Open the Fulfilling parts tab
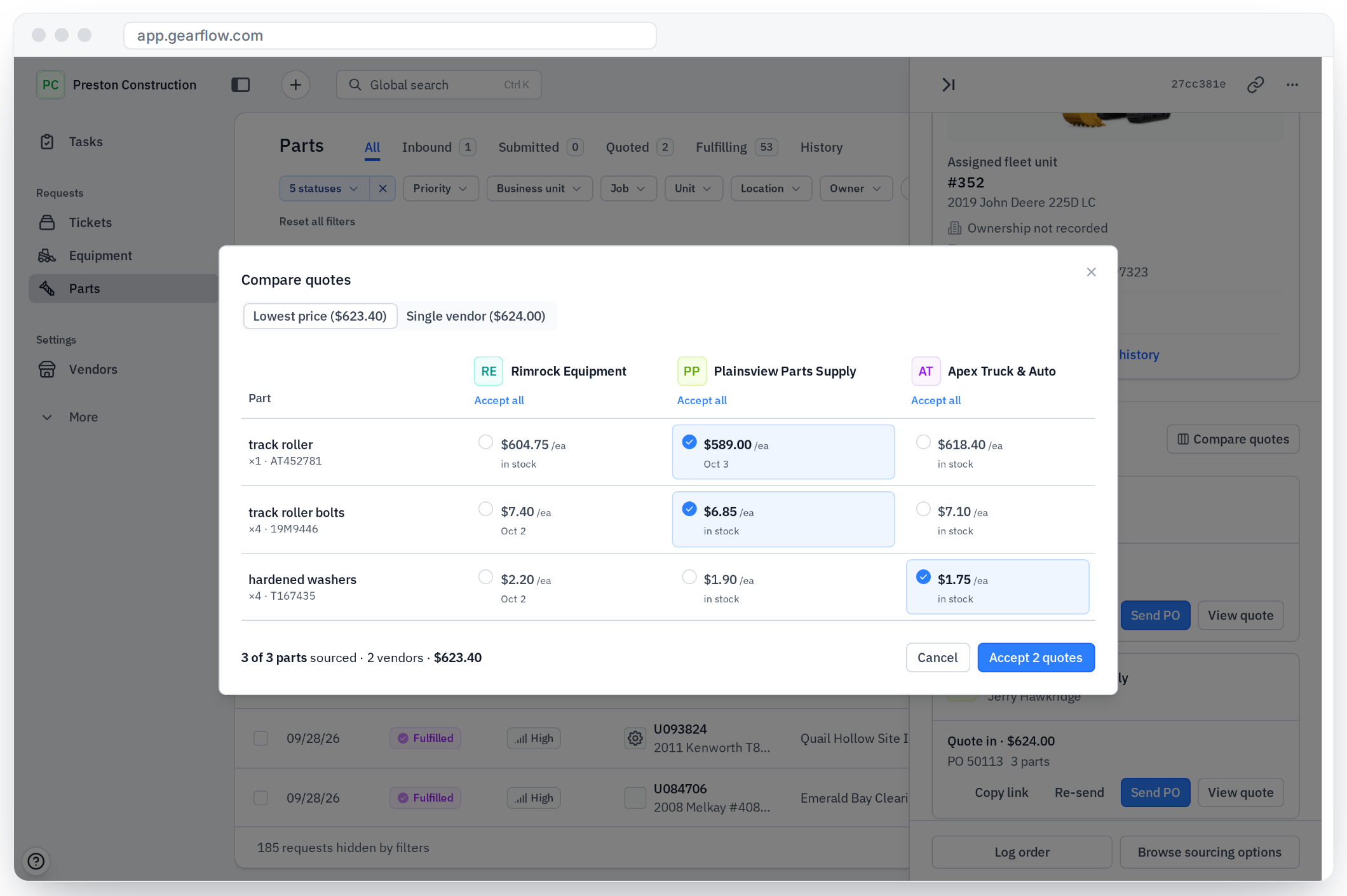The height and width of the screenshot is (896, 1347). pos(736,147)
